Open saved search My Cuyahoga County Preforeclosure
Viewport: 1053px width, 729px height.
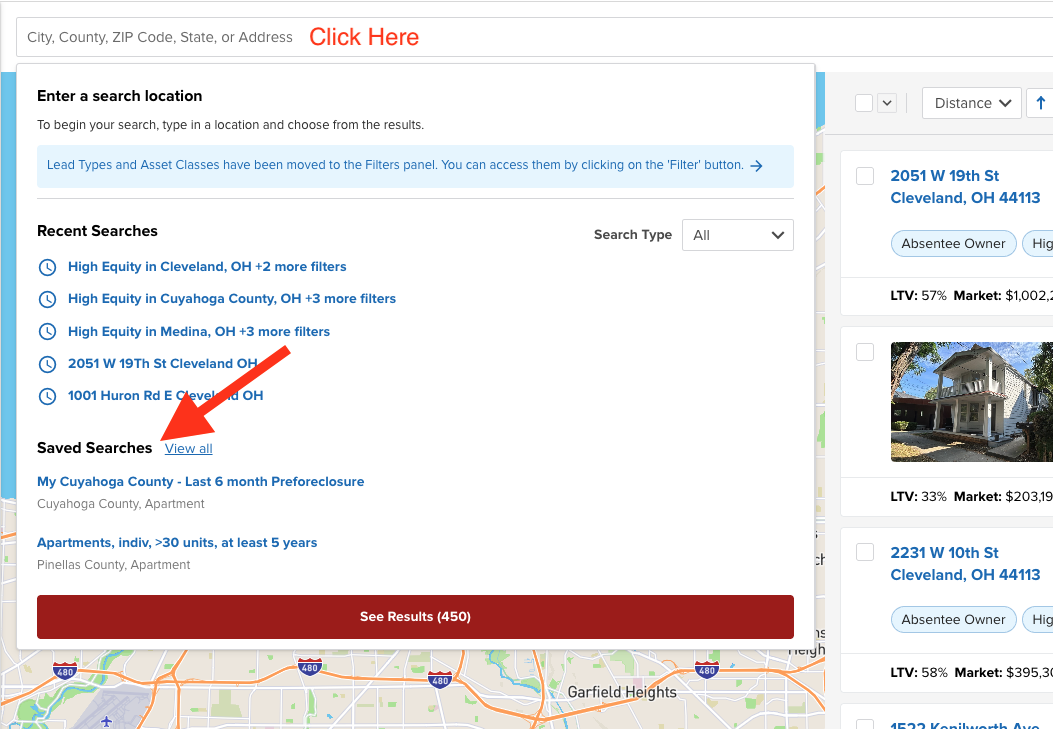200,482
